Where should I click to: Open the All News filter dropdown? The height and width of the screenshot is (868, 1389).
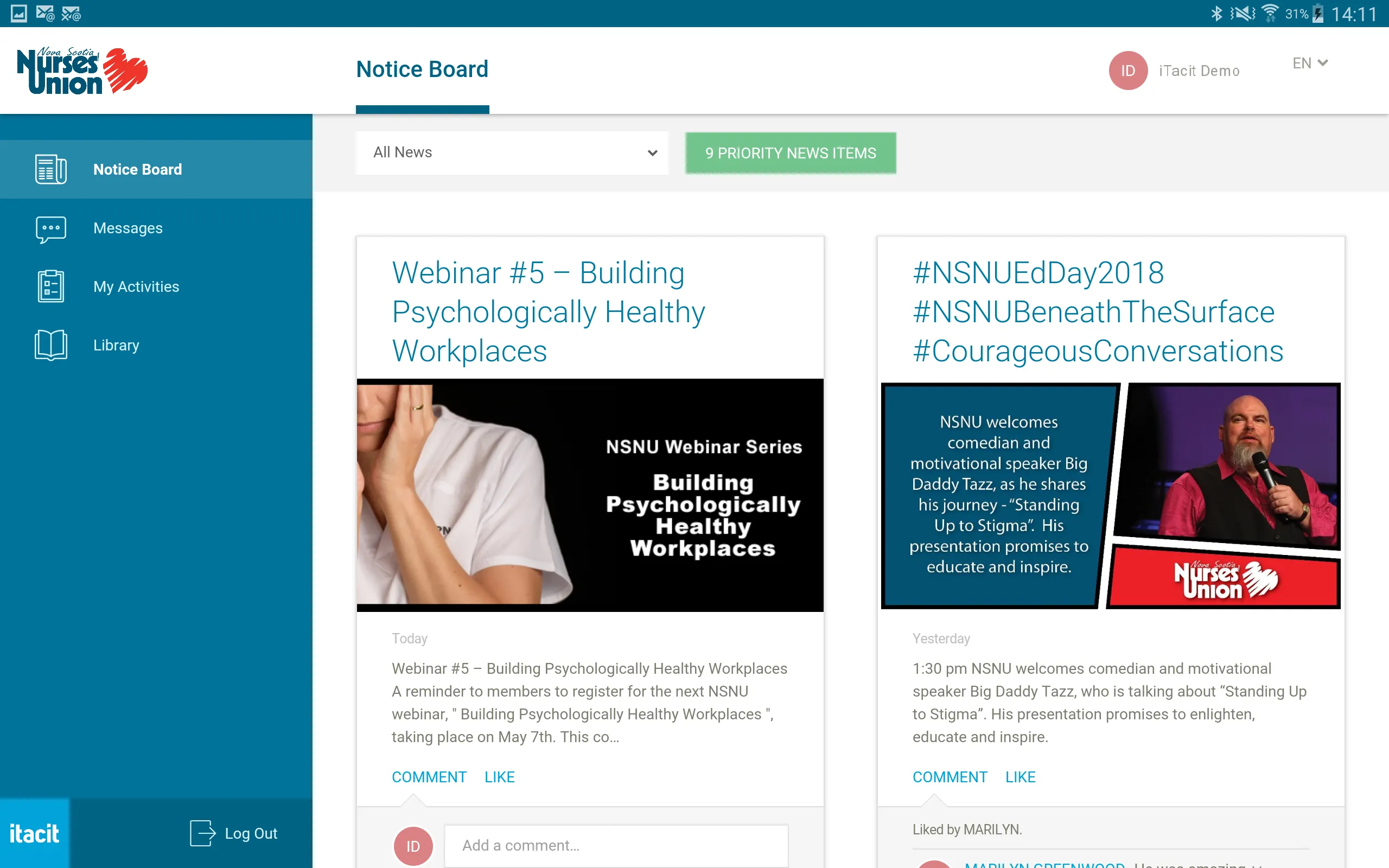pos(512,152)
